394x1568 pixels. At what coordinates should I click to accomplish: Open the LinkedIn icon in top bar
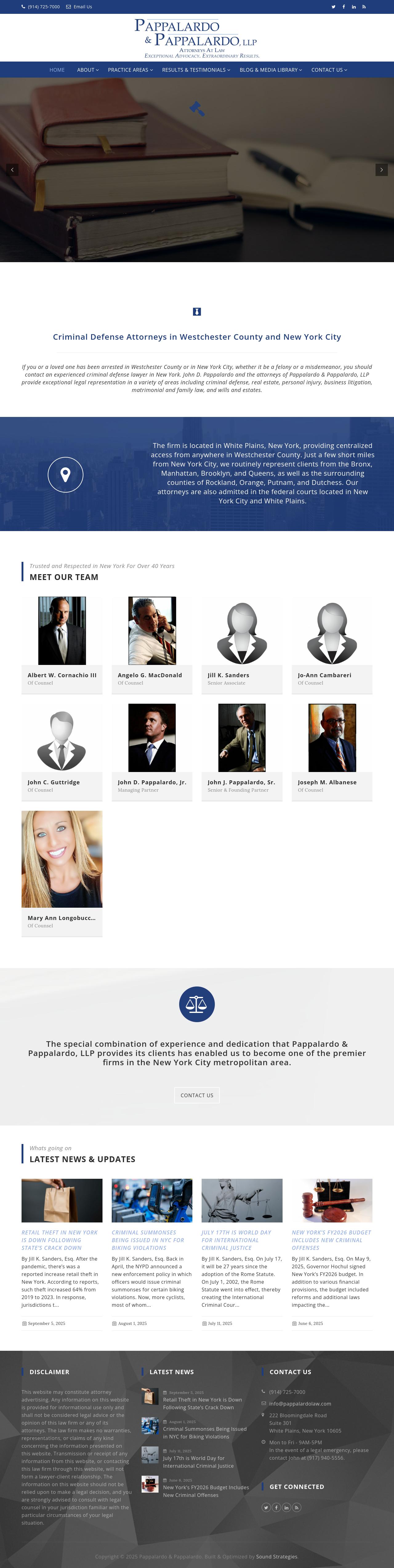pyautogui.click(x=354, y=7)
